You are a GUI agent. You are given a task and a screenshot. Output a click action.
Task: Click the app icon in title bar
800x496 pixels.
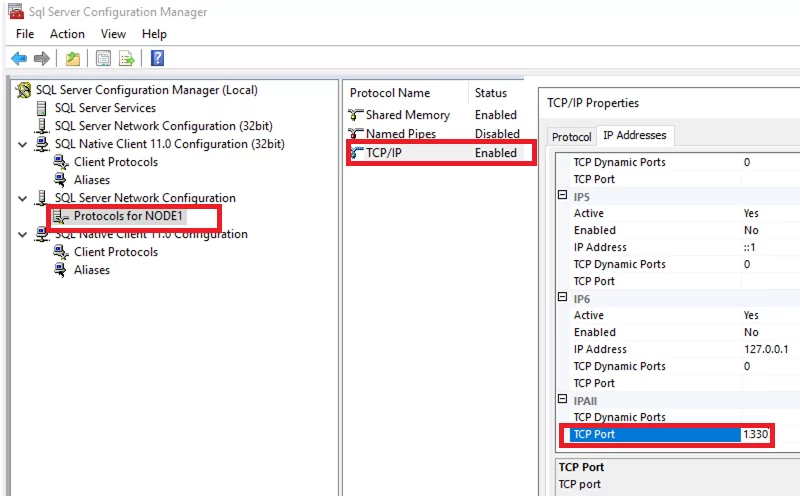coord(15,12)
